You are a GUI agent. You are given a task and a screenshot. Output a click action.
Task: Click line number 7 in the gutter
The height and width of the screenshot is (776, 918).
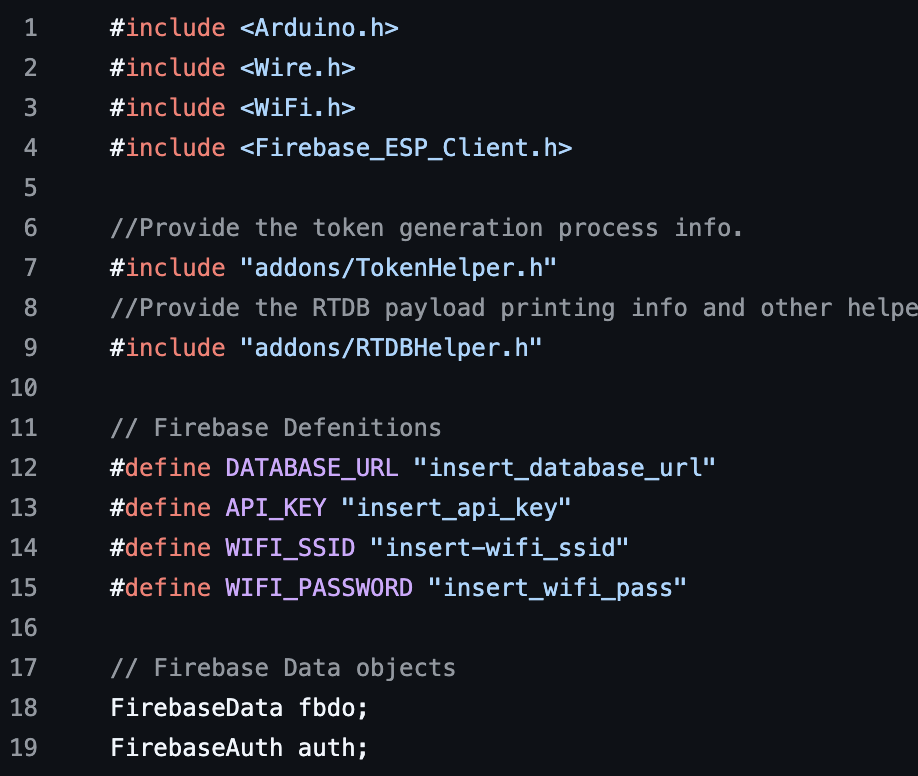click(x=30, y=268)
